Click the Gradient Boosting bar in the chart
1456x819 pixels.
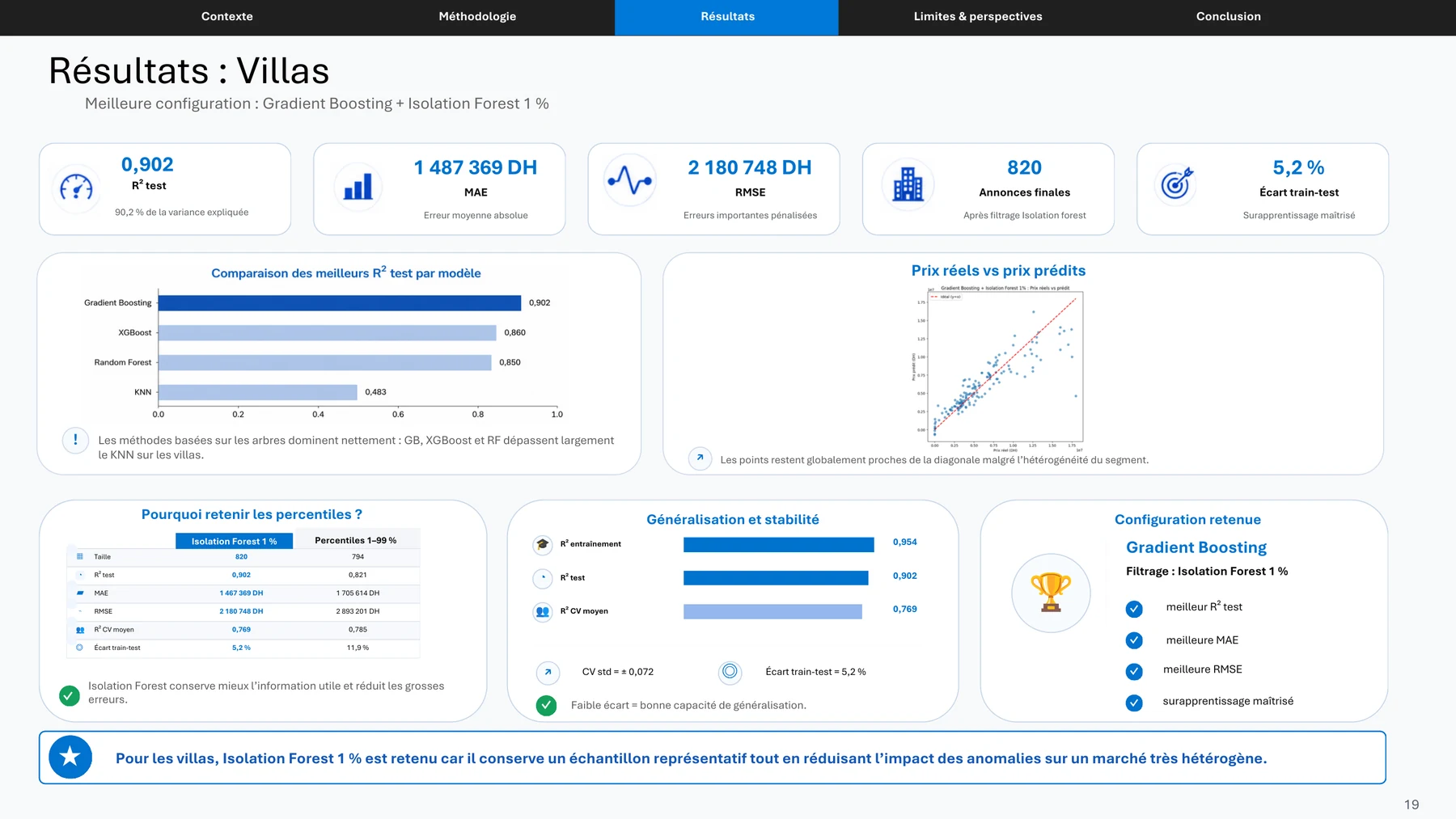pyautogui.click(x=340, y=302)
